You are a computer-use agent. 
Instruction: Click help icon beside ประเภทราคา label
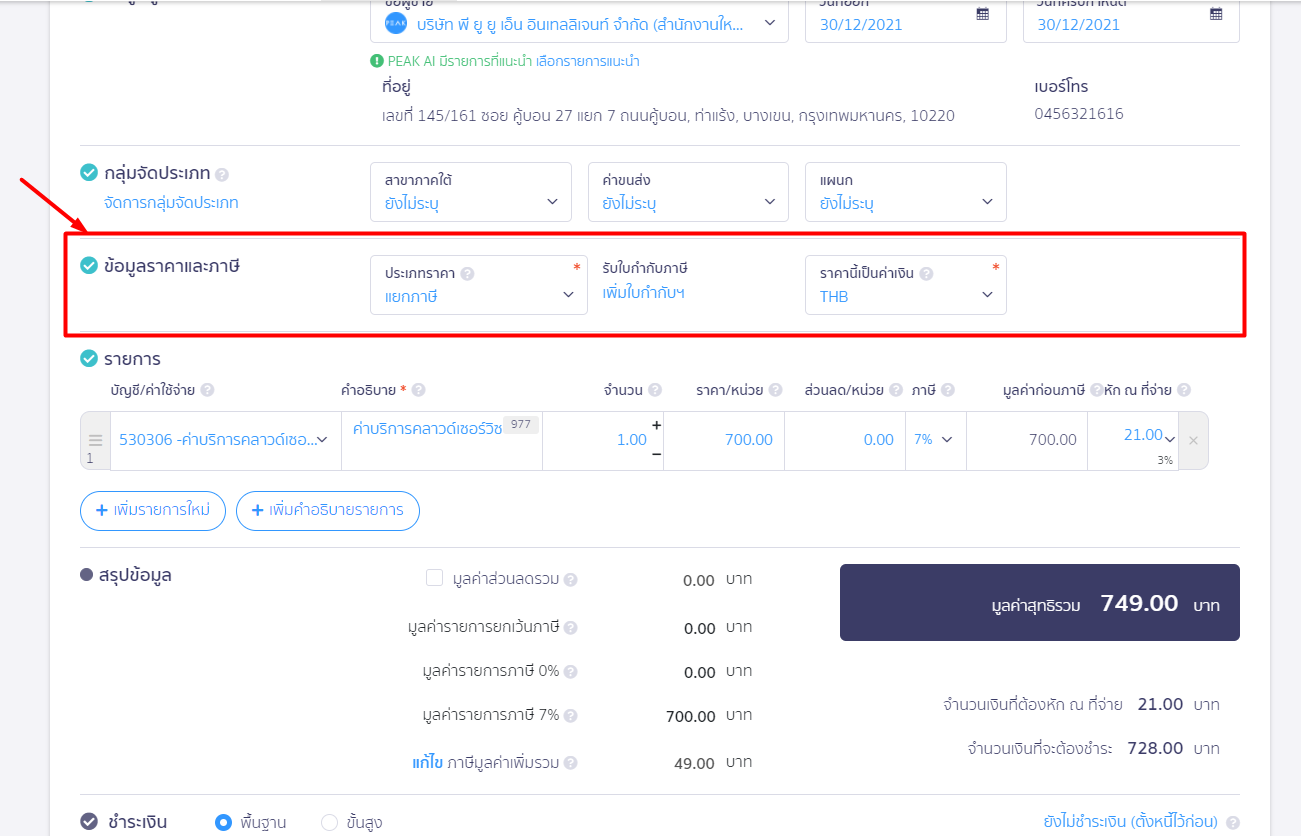coord(467,273)
